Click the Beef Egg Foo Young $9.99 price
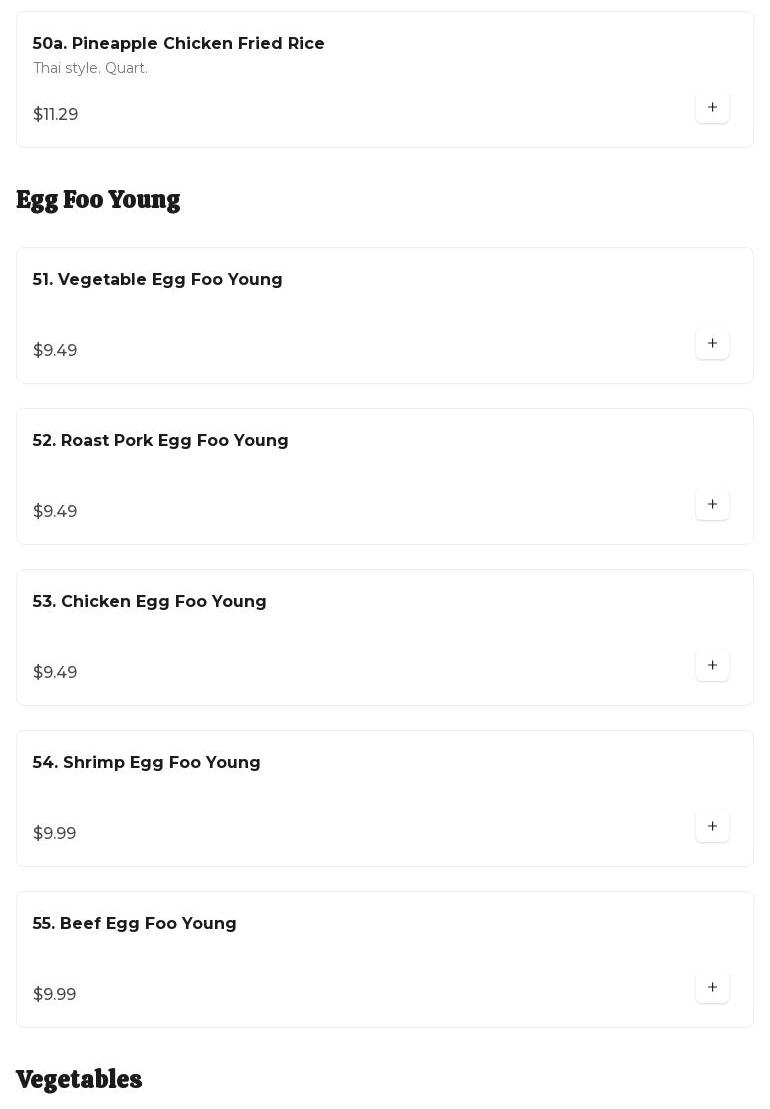770x1109 pixels. (55, 995)
